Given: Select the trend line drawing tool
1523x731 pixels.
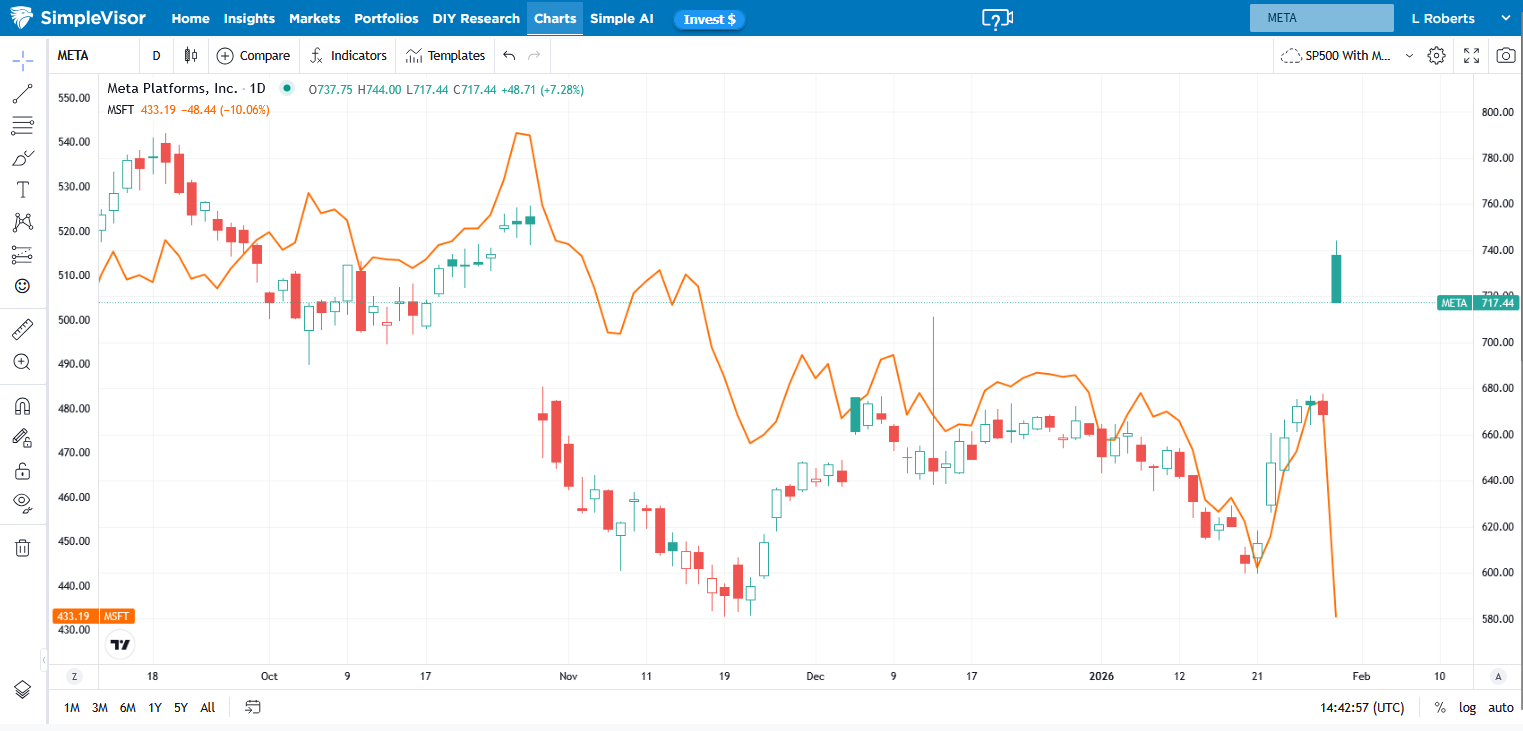Looking at the screenshot, I should [22, 94].
